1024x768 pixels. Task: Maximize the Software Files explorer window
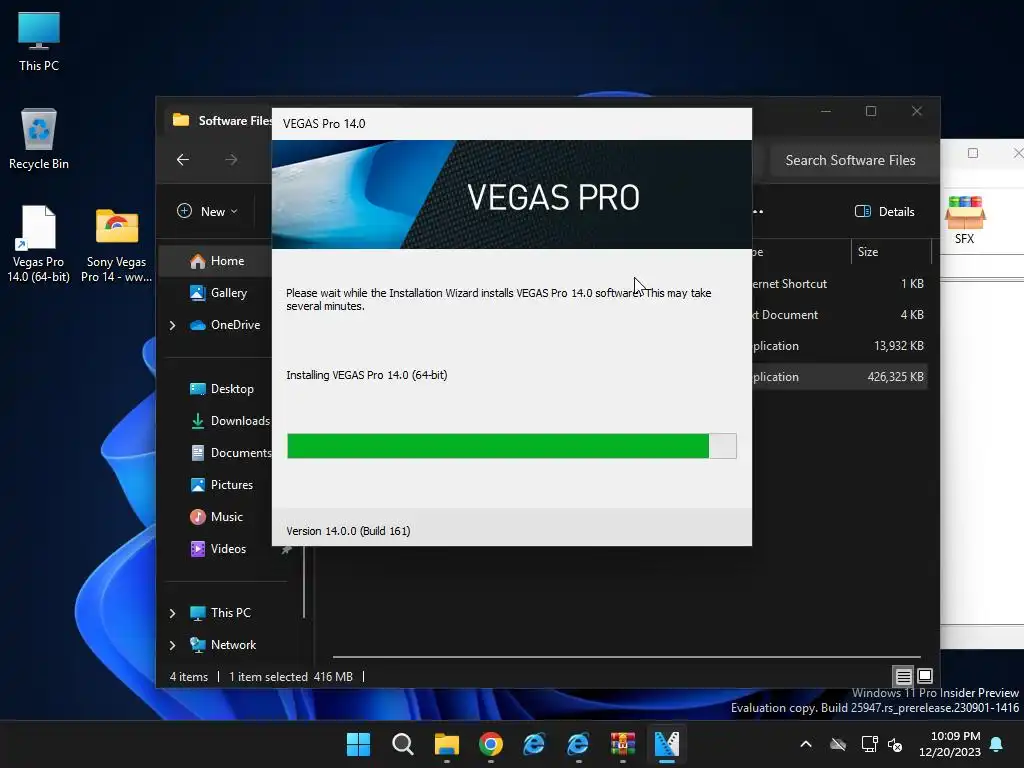871,111
